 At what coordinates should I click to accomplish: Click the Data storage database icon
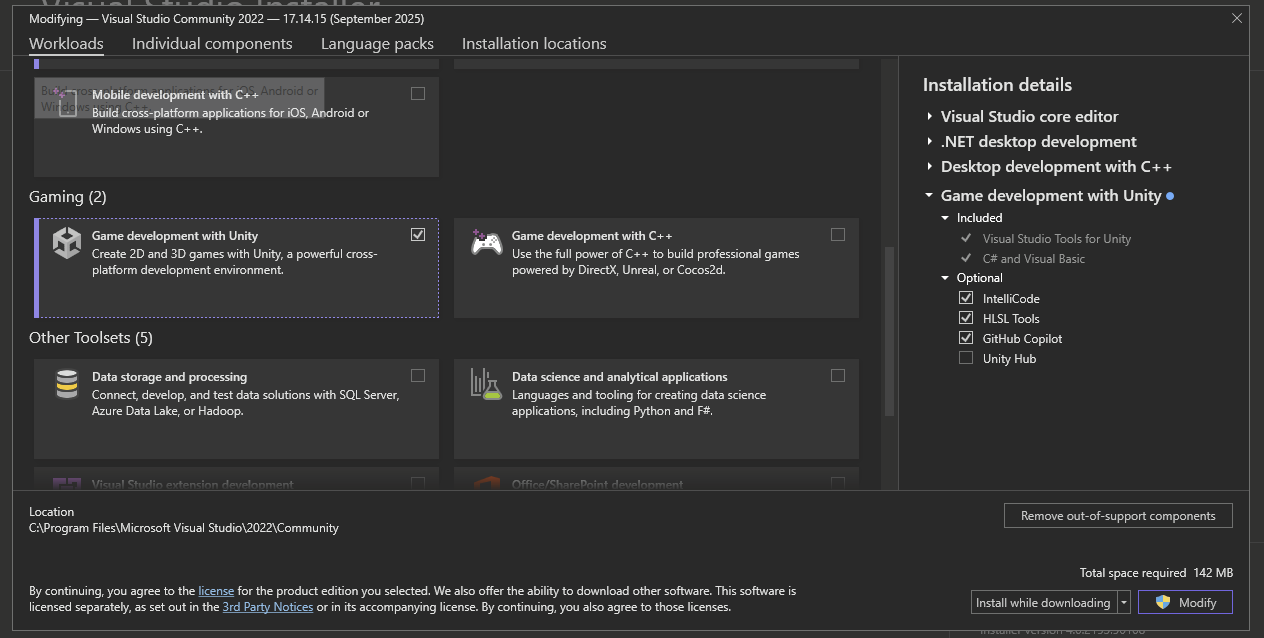[66, 384]
